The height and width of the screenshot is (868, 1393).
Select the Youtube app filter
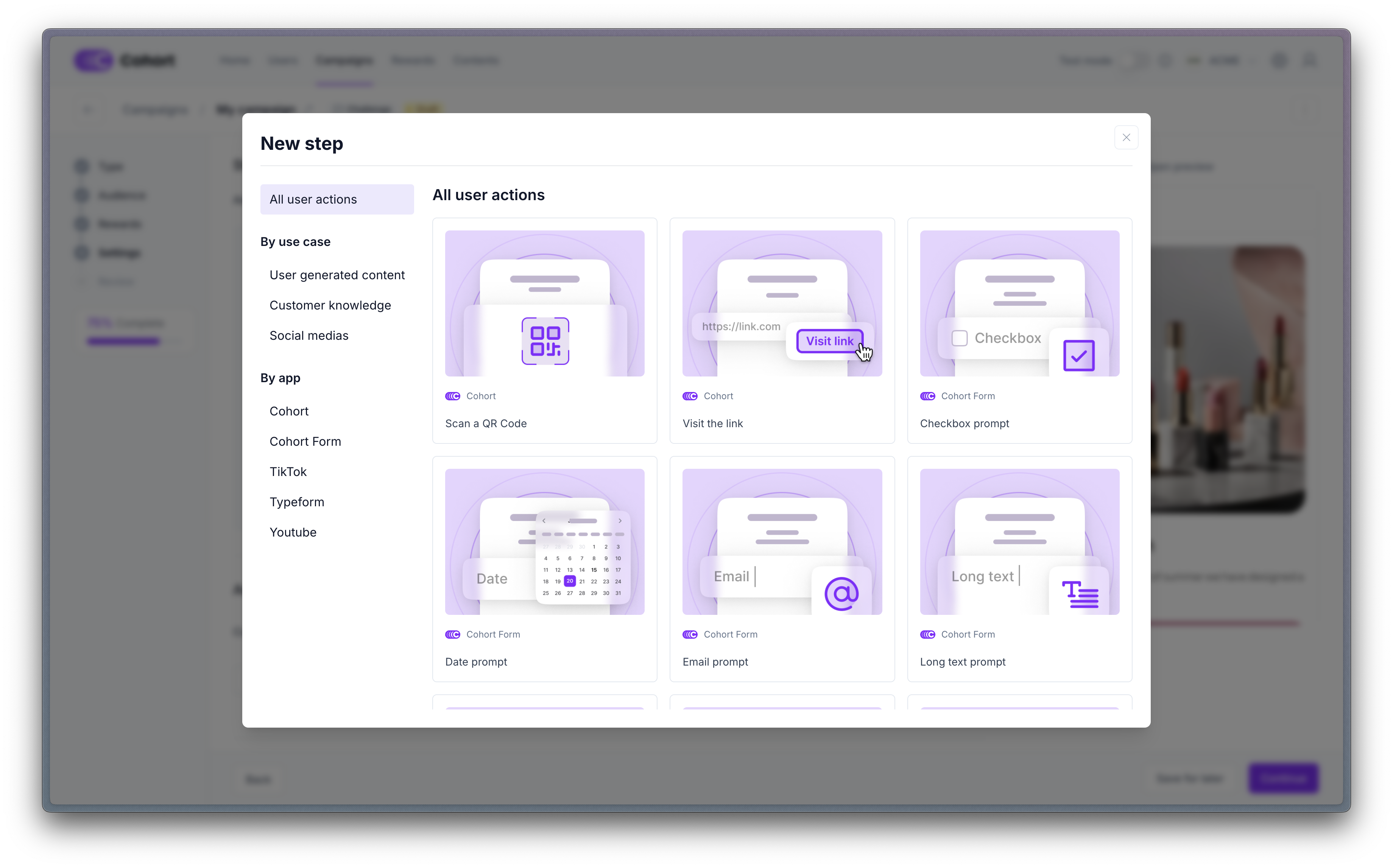[293, 532]
